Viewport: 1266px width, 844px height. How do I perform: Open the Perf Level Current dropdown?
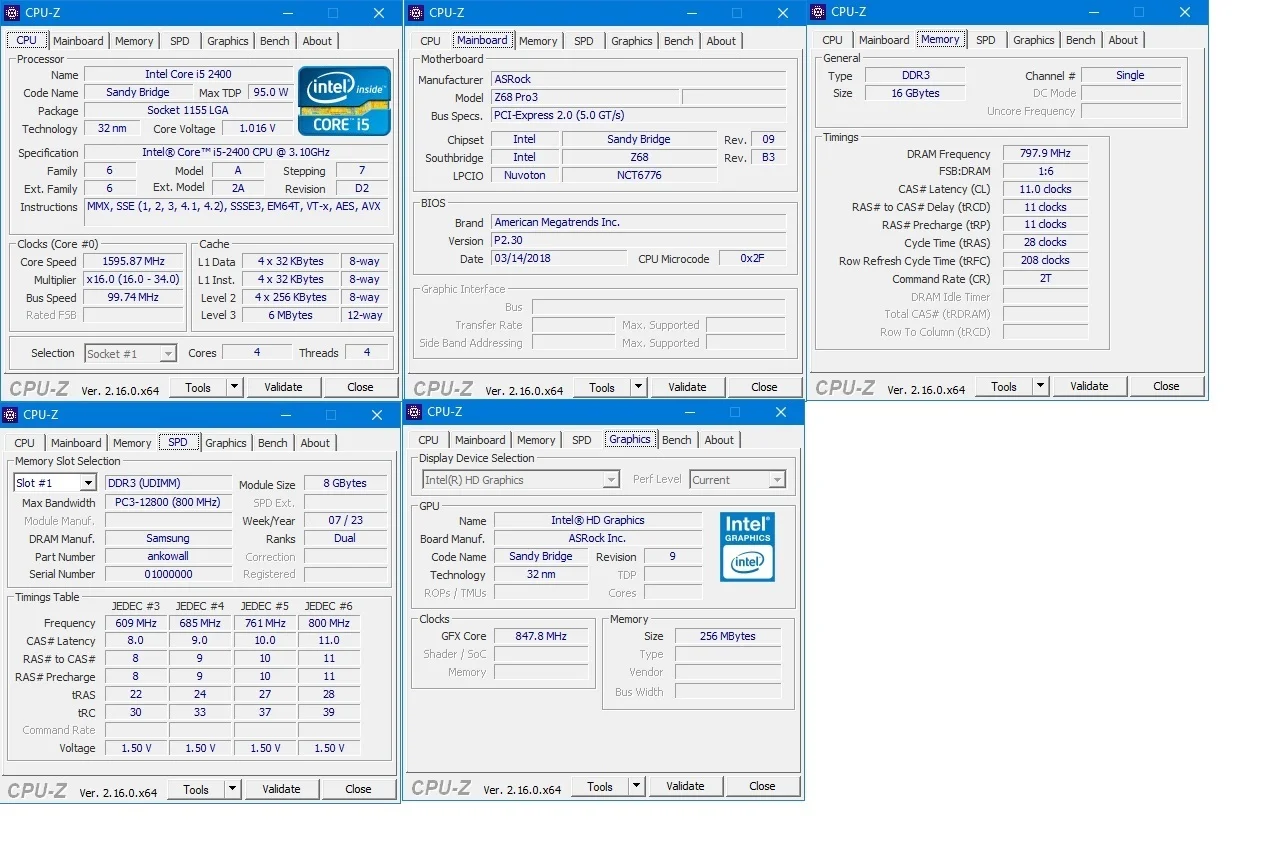(x=776, y=481)
